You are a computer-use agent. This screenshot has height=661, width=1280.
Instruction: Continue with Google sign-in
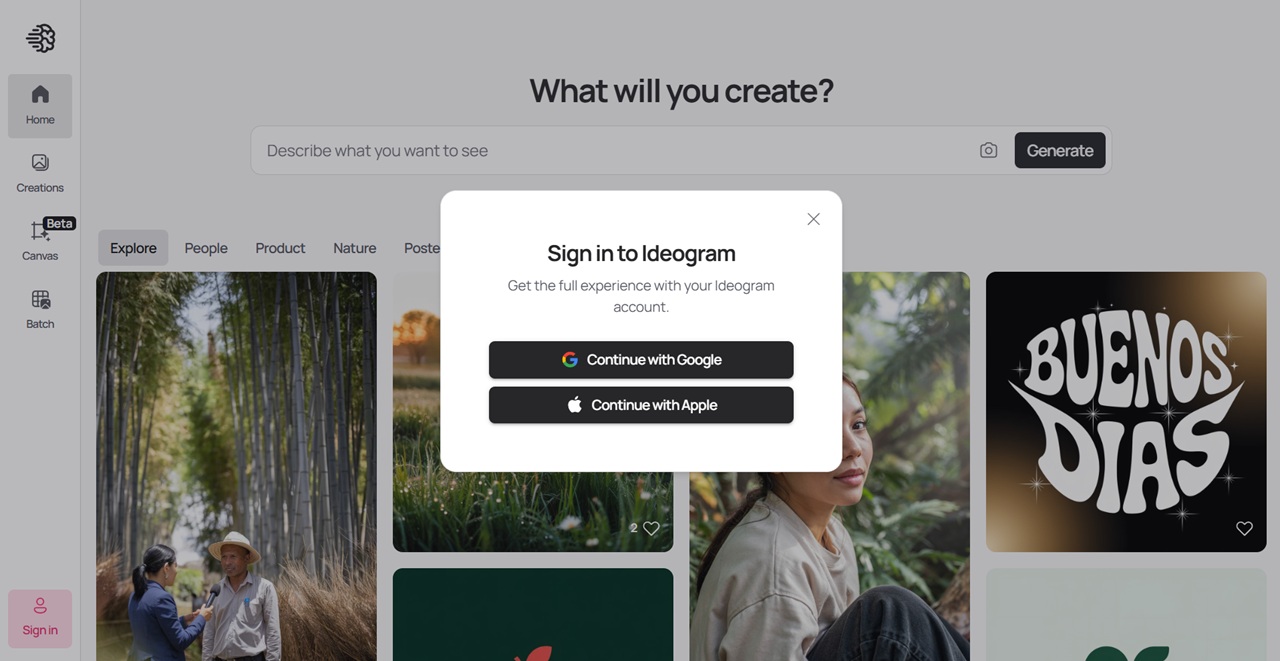point(641,360)
